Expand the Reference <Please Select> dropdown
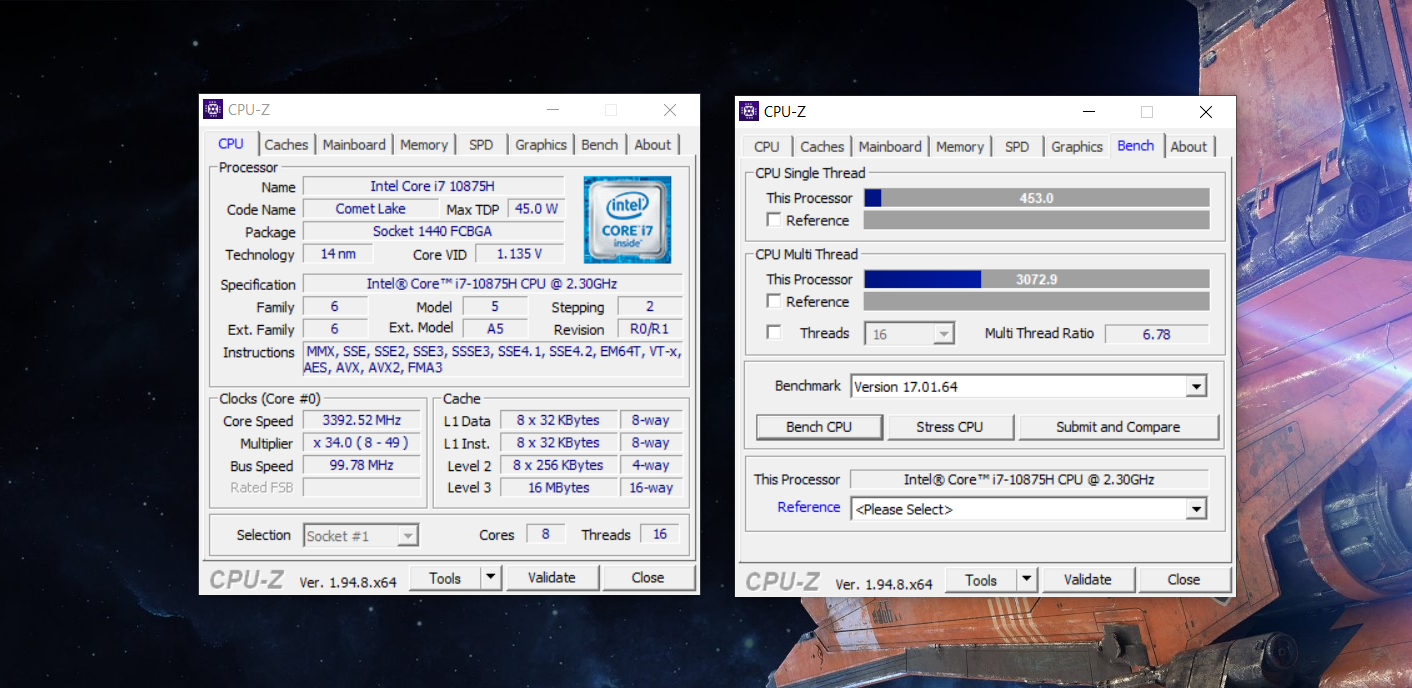Viewport: 1412px width, 688px height. click(x=1196, y=509)
